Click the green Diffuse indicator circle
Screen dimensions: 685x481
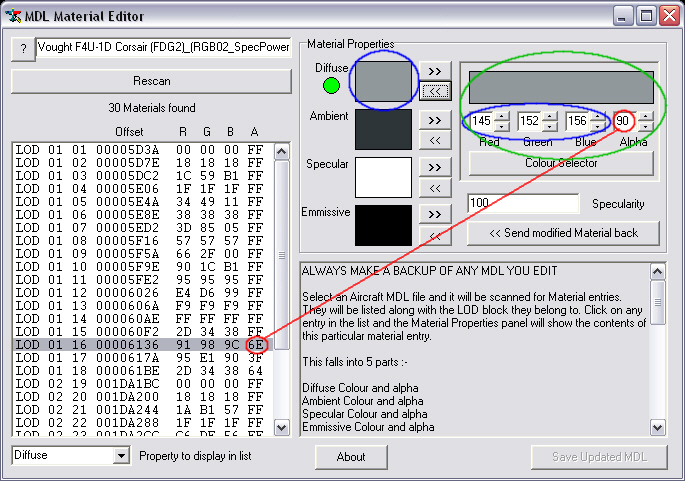(331, 86)
